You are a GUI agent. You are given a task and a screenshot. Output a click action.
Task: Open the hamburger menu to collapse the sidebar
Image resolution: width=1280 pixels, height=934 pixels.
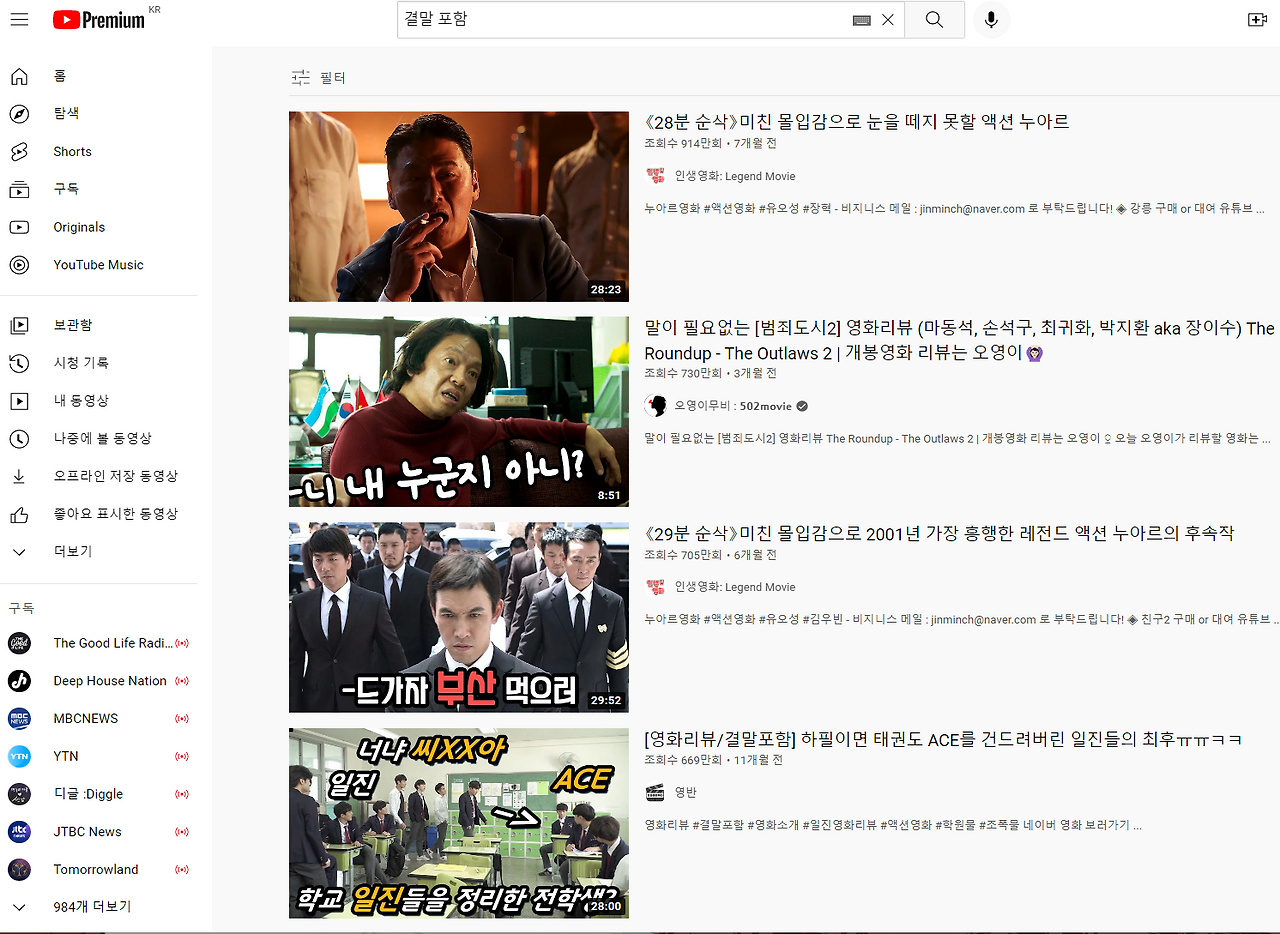pos(19,18)
